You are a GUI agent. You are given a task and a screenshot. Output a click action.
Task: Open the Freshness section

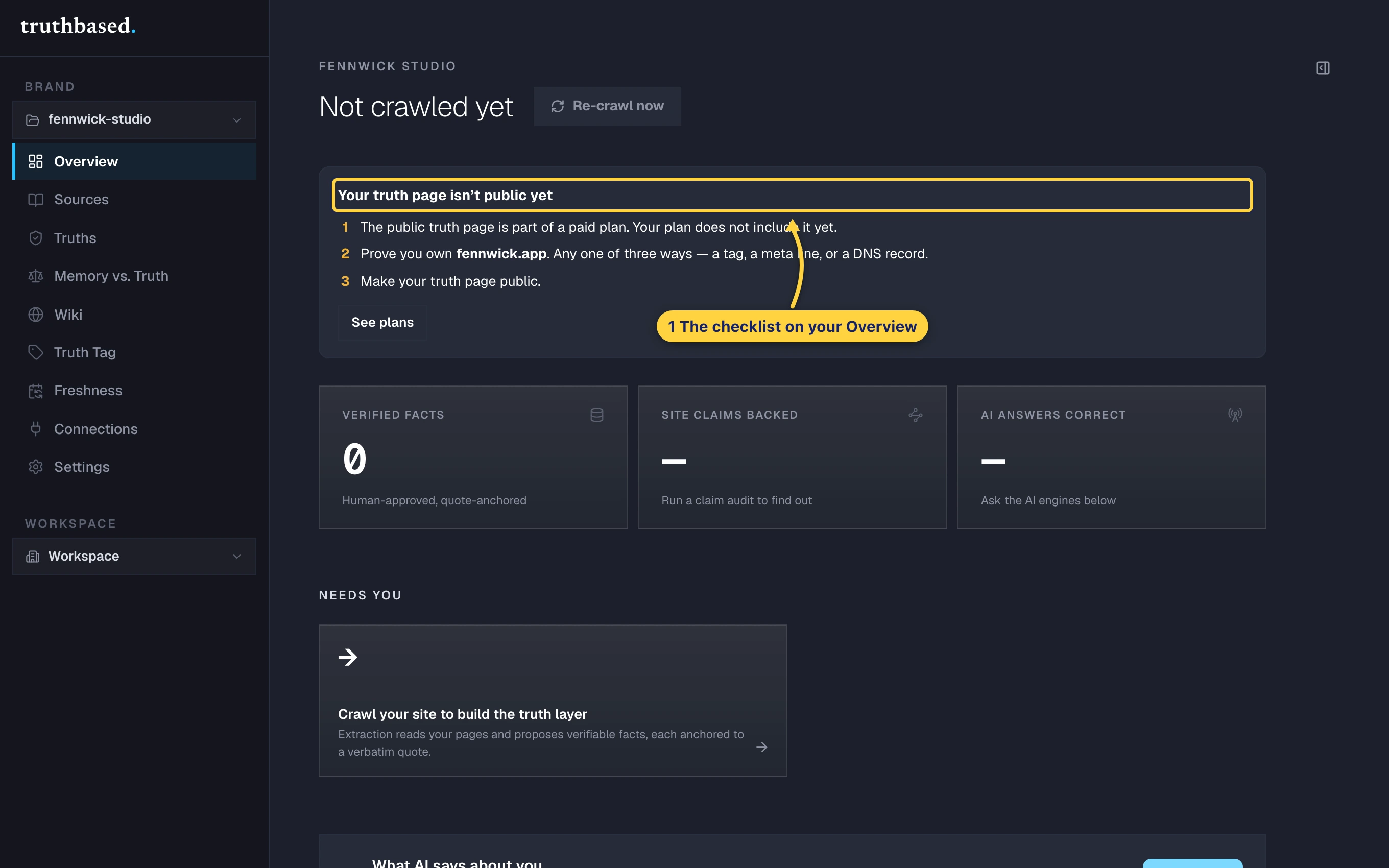click(x=134, y=391)
